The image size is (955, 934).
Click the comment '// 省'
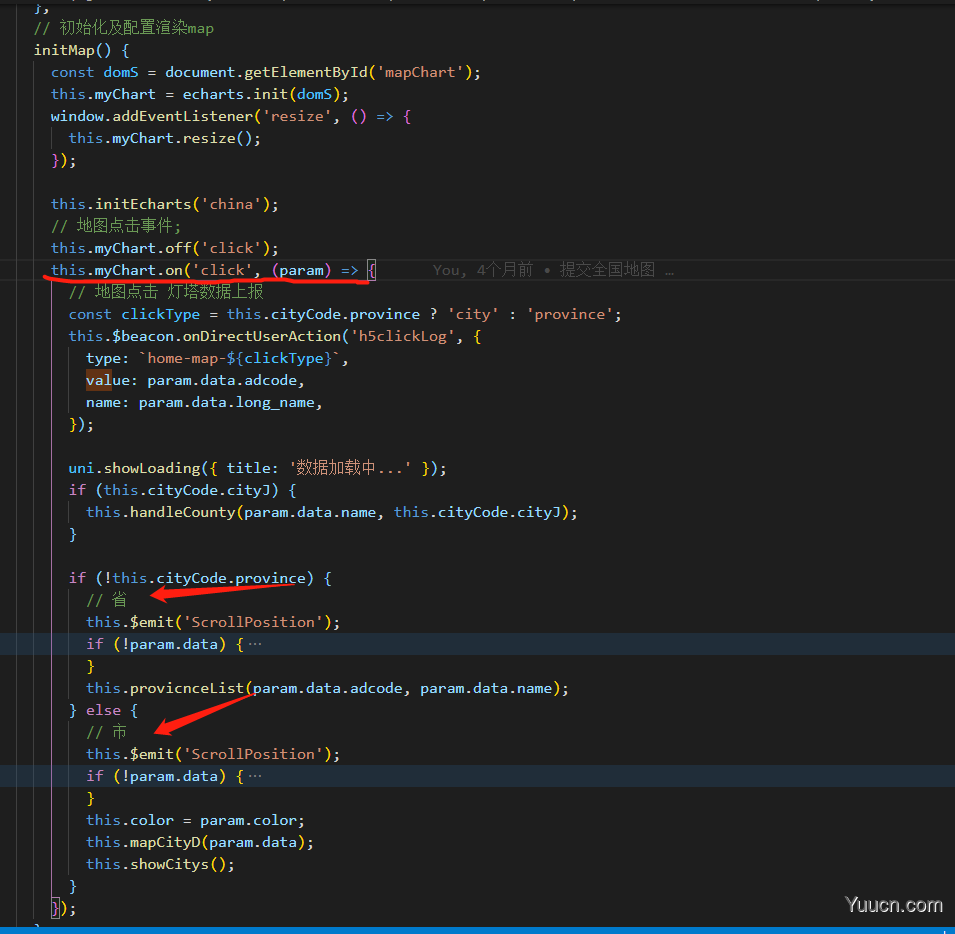[107, 600]
